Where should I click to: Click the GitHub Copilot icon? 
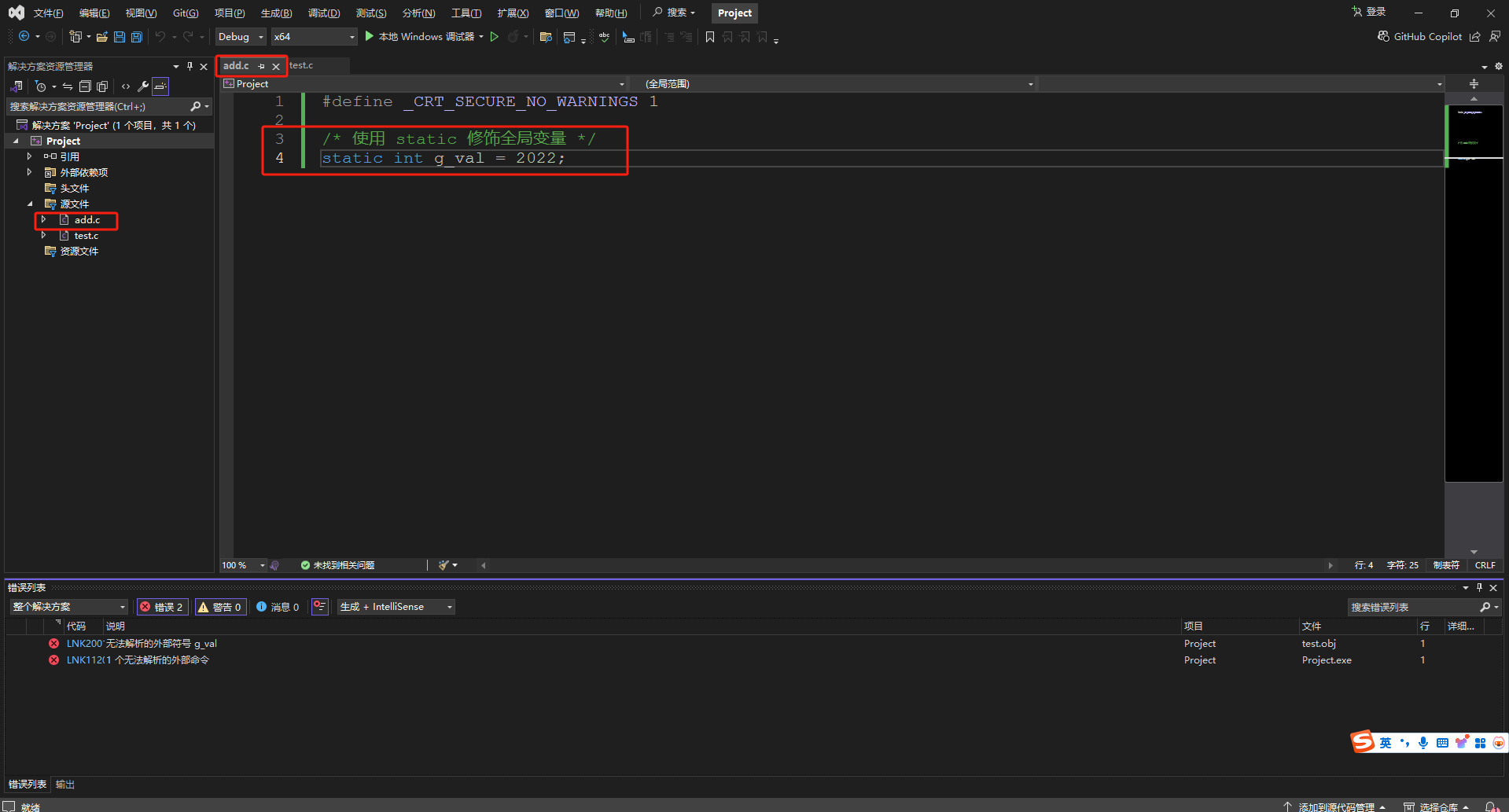pos(1383,36)
